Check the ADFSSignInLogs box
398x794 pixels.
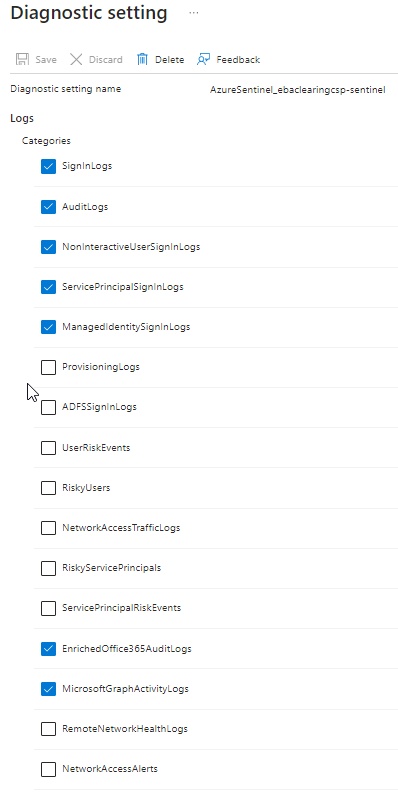click(48, 407)
